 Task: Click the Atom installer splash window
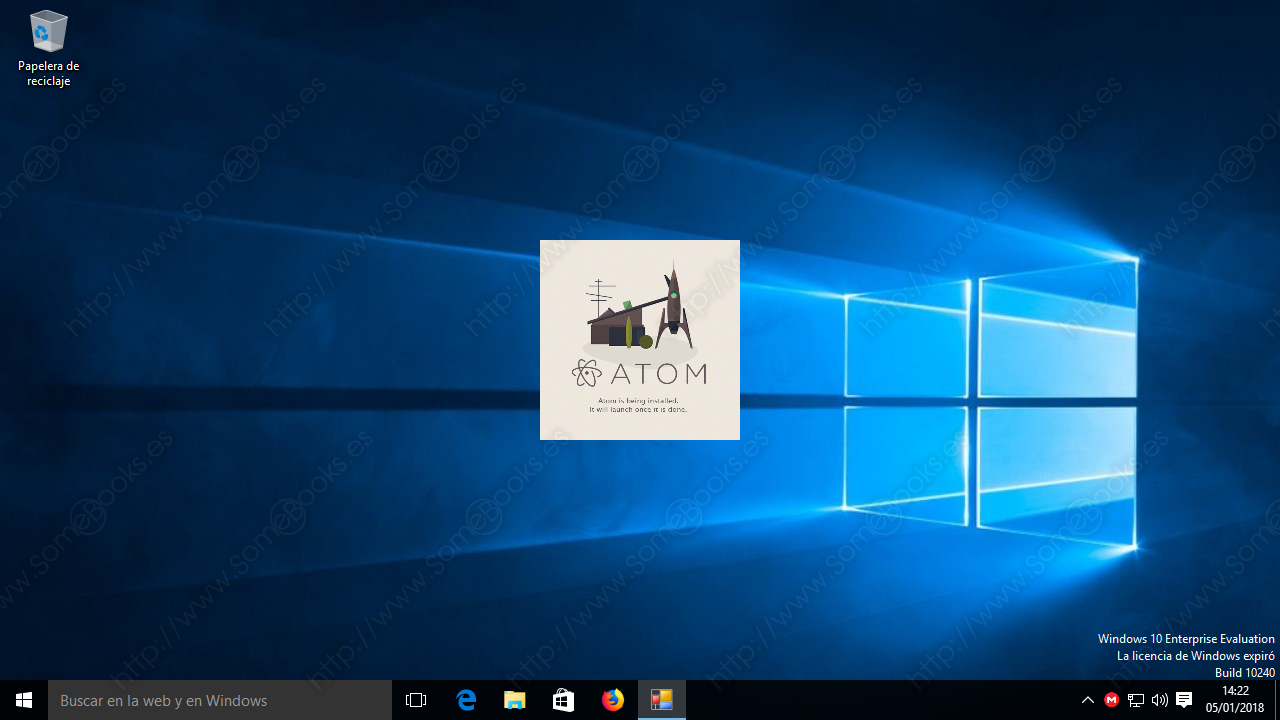(x=640, y=340)
